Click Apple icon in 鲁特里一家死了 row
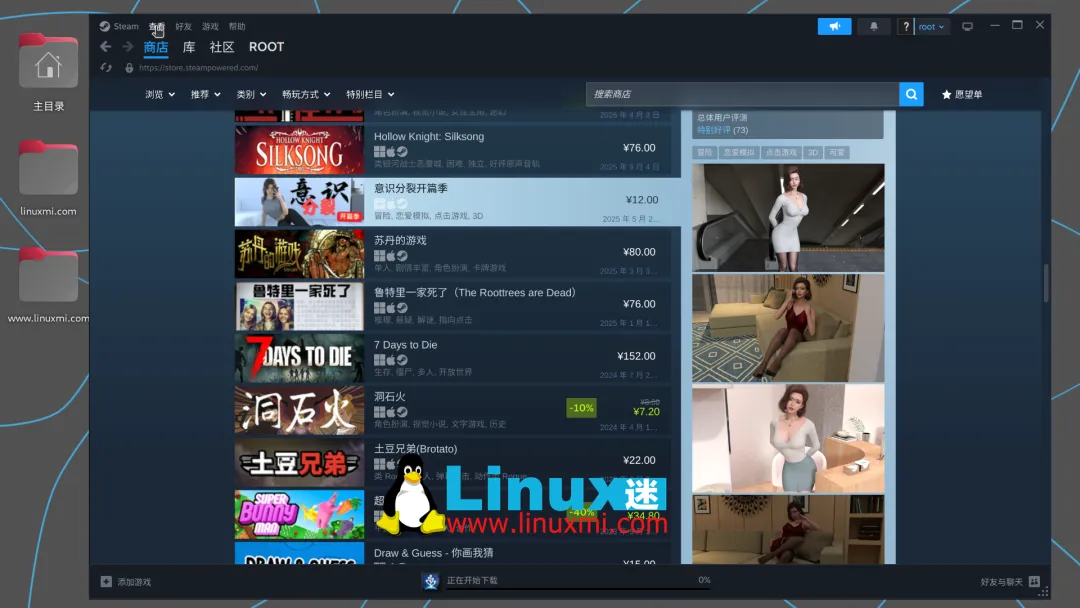Image resolution: width=1080 pixels, height=608 pixels. 391,308
